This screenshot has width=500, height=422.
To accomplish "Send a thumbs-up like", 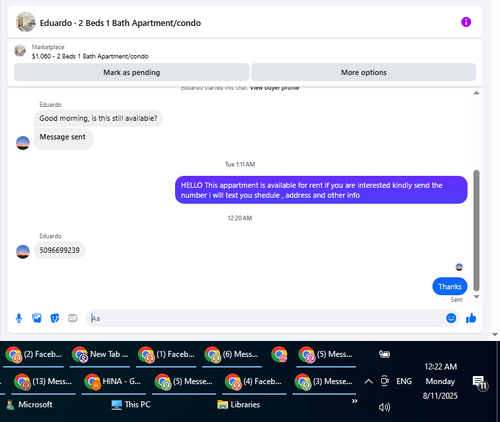I will tap(471, 318).
